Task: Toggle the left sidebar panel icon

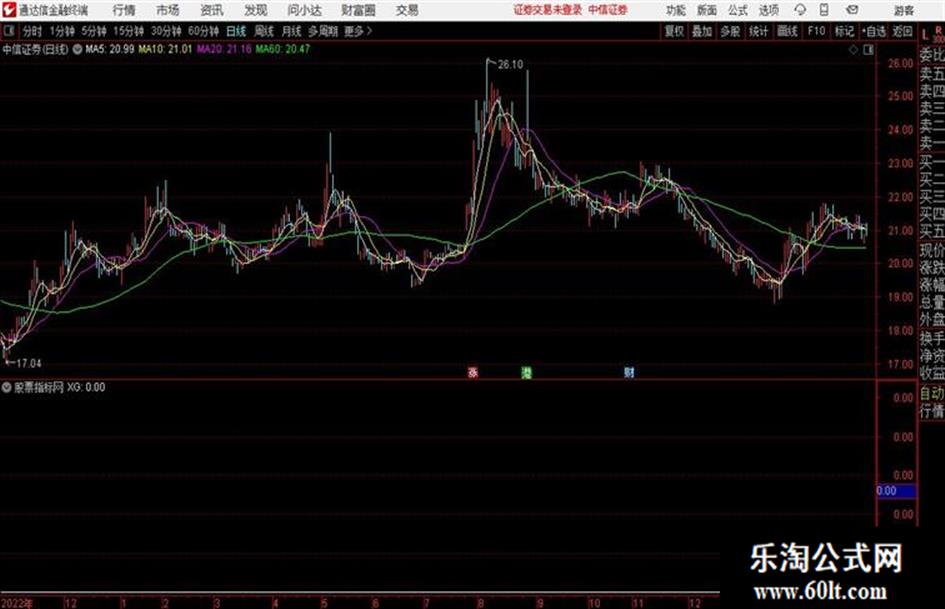Action: click(x=8, y=31)
